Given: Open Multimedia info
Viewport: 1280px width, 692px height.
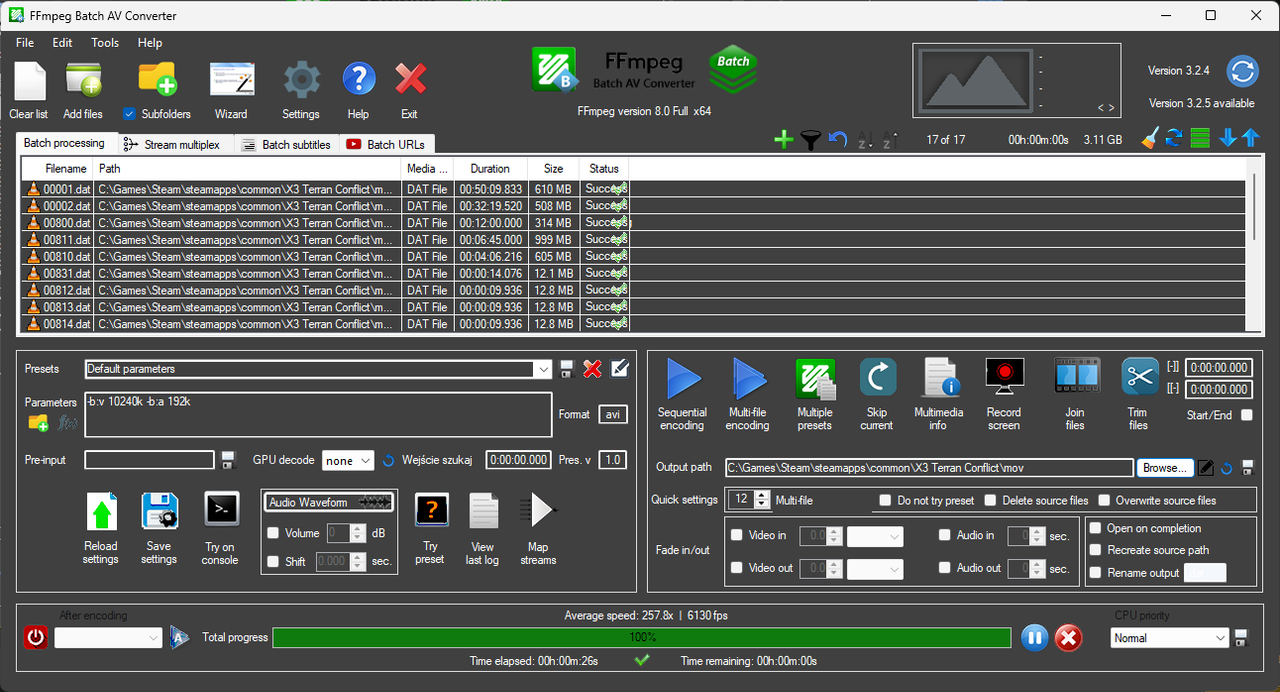Looking at the screenshot, I should [x=939, y=380].
